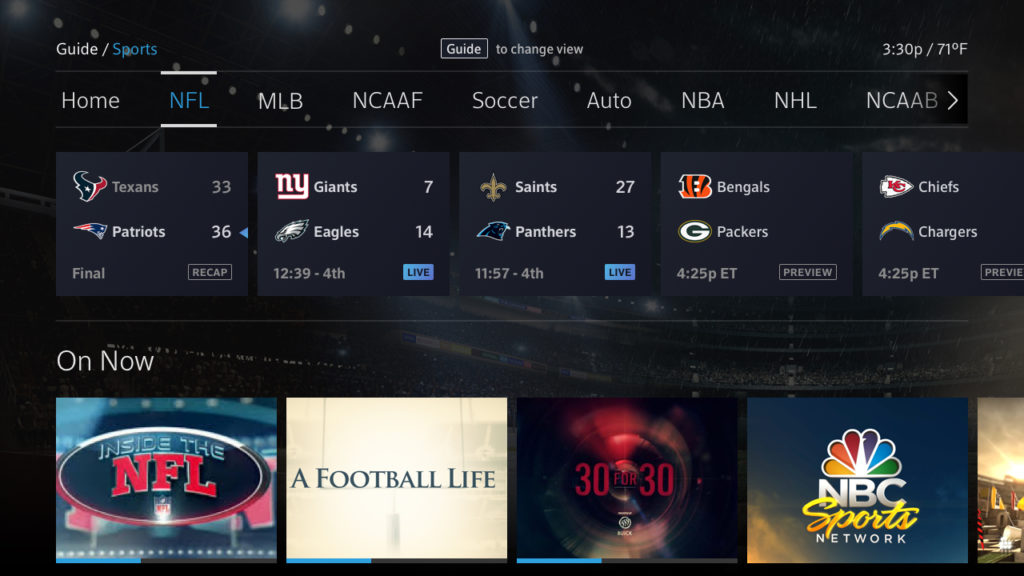Viewport: 1024px width, 576px height.
Task: Open the A Football Life thumbnail
Action: [x=396, y=478]
